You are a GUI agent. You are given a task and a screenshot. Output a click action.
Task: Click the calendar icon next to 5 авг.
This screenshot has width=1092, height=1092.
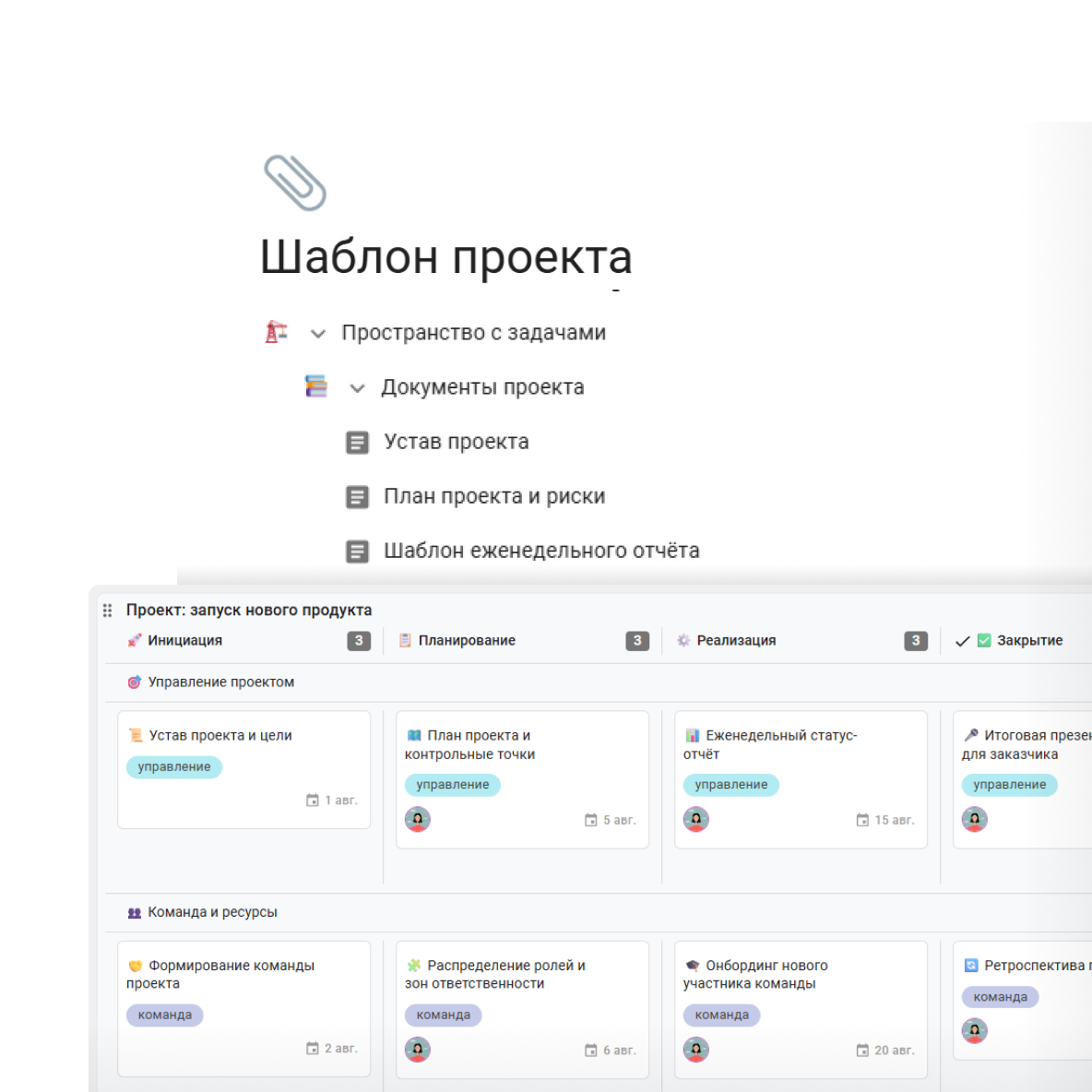click(x=590, y=821)
